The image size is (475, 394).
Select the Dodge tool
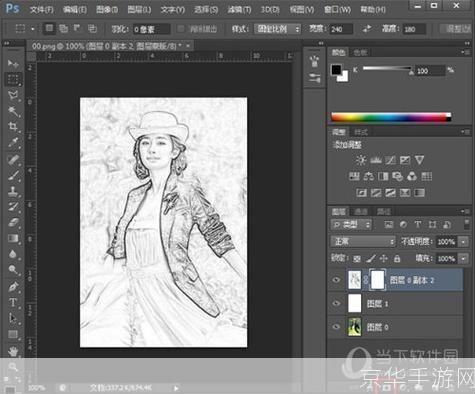13,270
